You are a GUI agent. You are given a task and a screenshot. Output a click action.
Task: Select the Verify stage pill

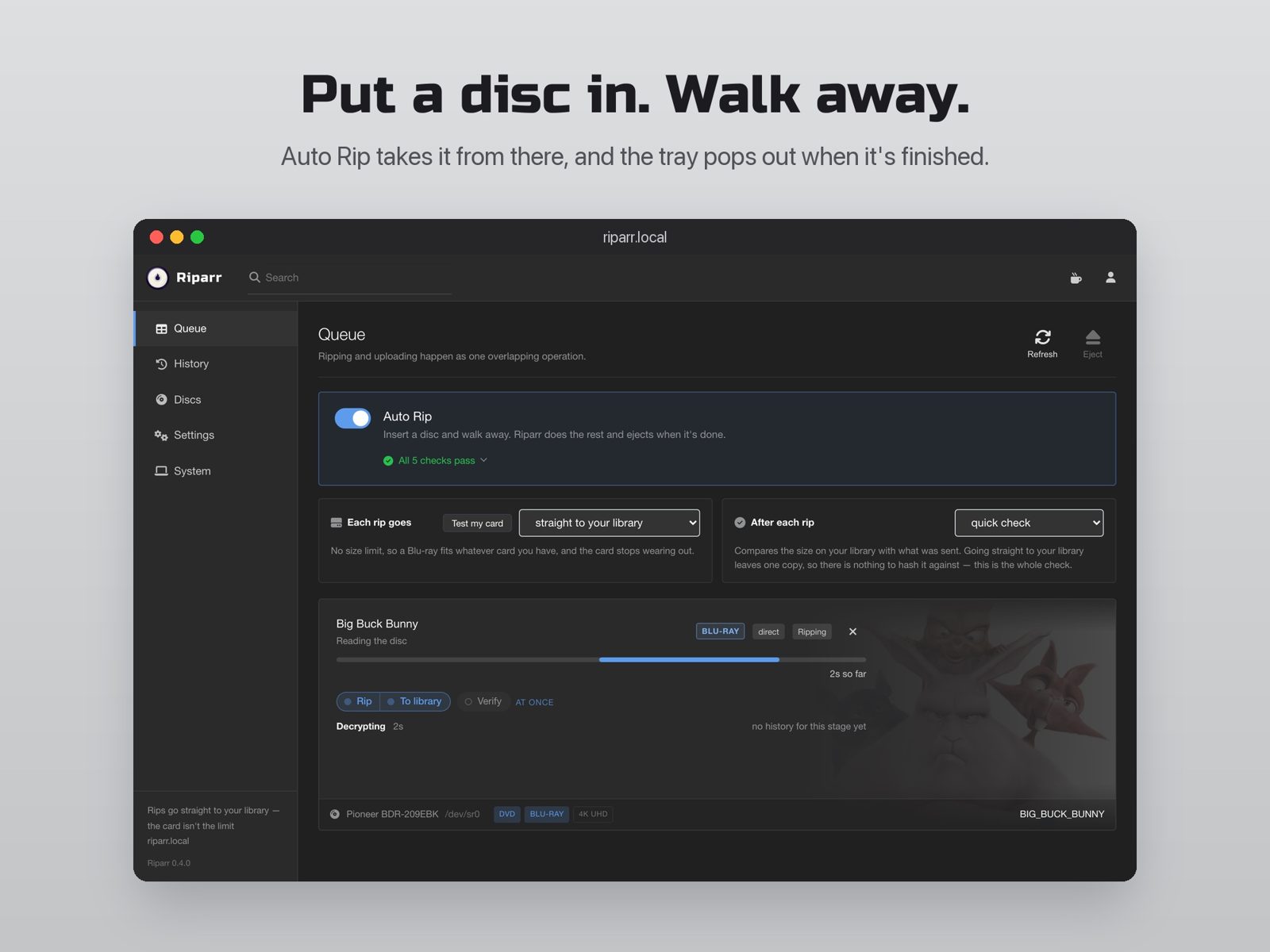pos(483,701)
